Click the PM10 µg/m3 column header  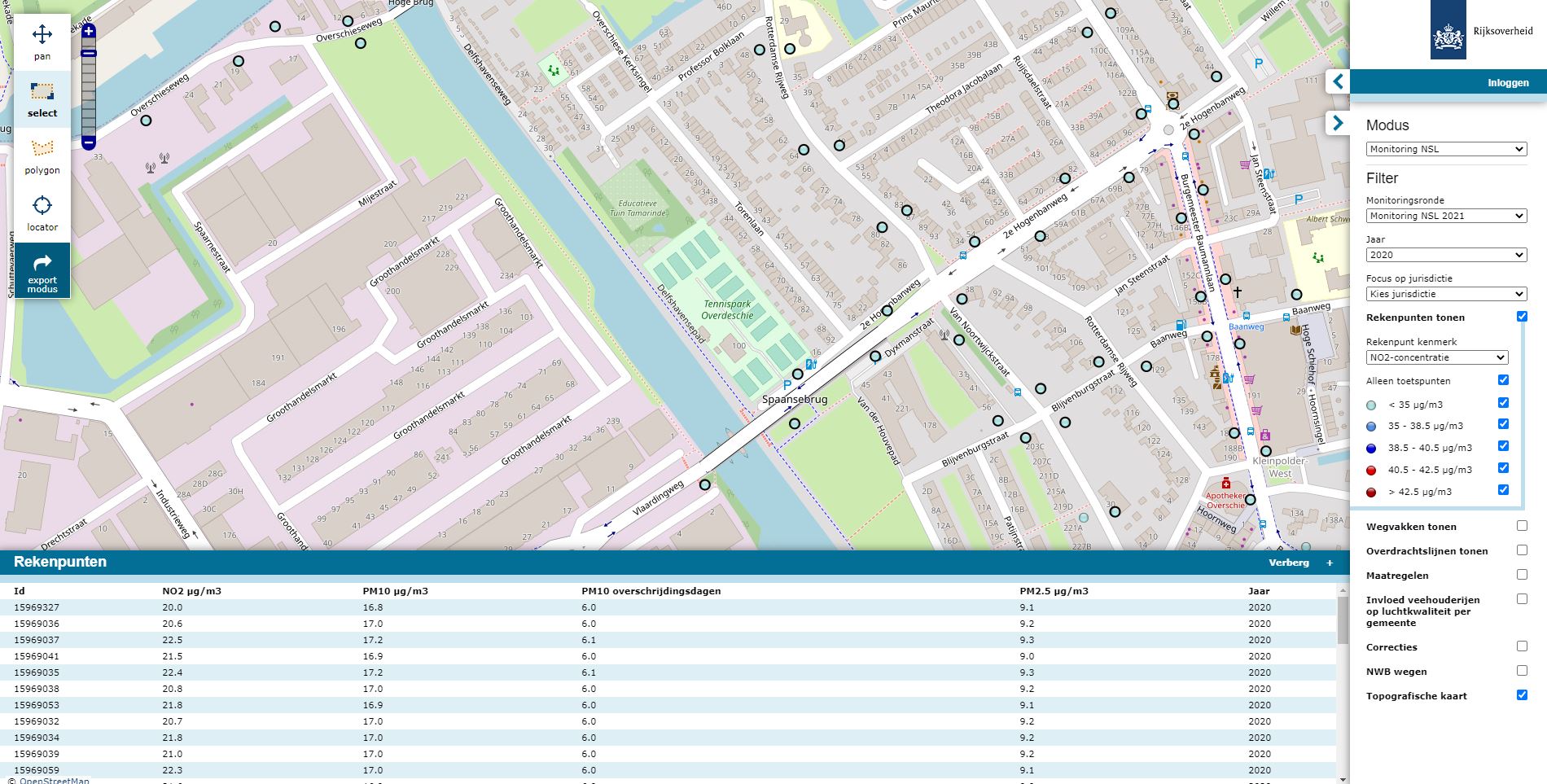pos(396,591)
